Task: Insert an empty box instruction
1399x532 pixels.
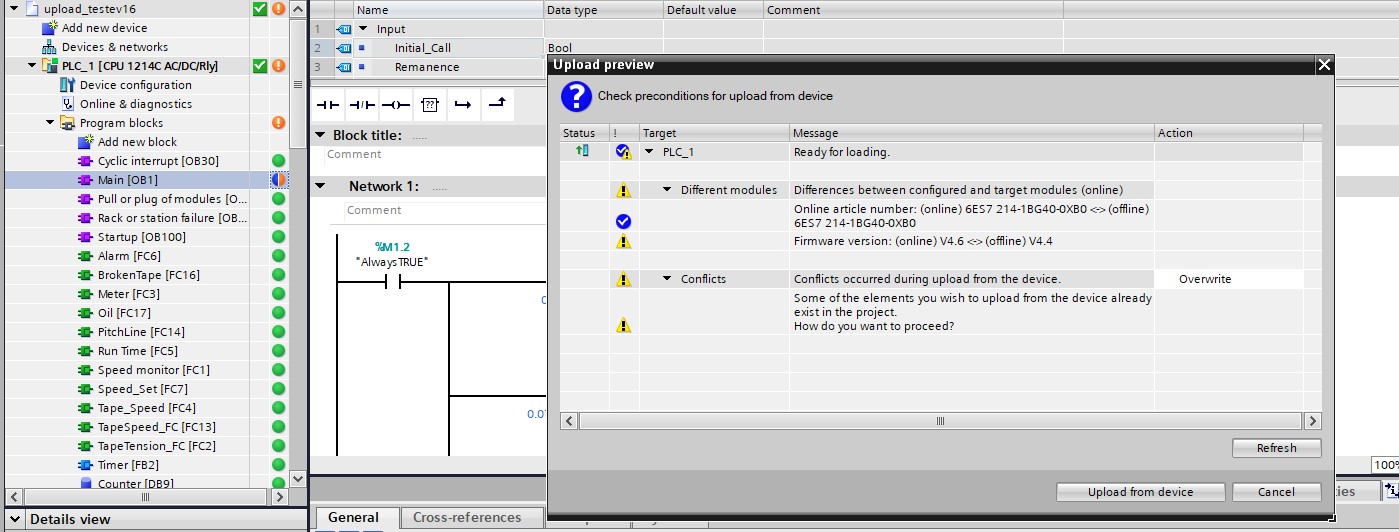Action: coord(429,104)
